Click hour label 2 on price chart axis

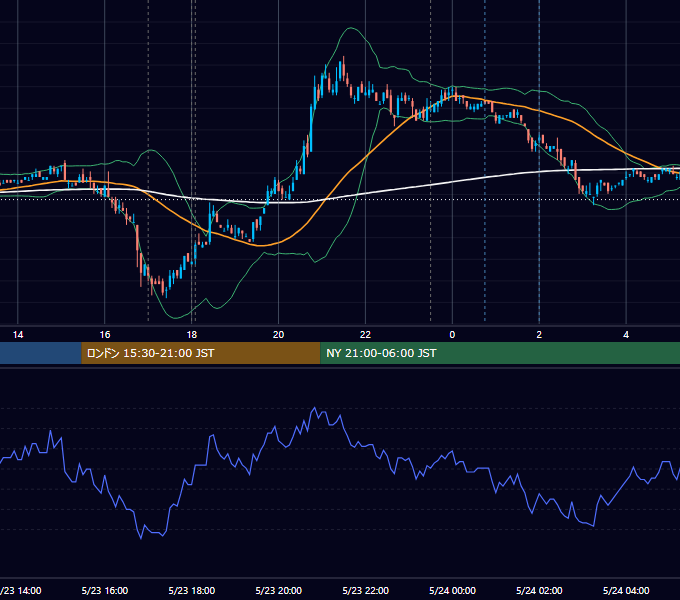click(539, 335)
